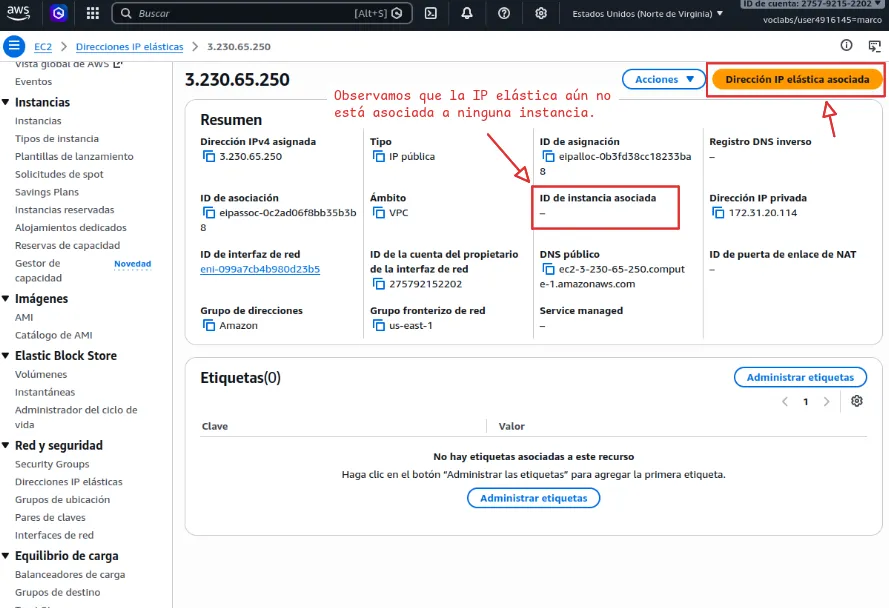Toggle the hamburger navigation menu icon
The width and height of the screenshot is (889, 608).
pyautogui.click(x=14, y=46)
